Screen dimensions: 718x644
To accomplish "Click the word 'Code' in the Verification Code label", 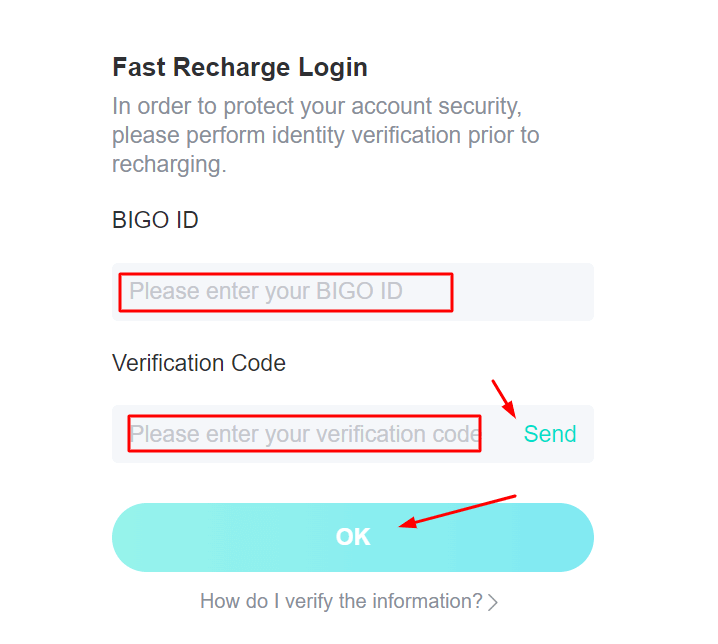I will 260,363.
